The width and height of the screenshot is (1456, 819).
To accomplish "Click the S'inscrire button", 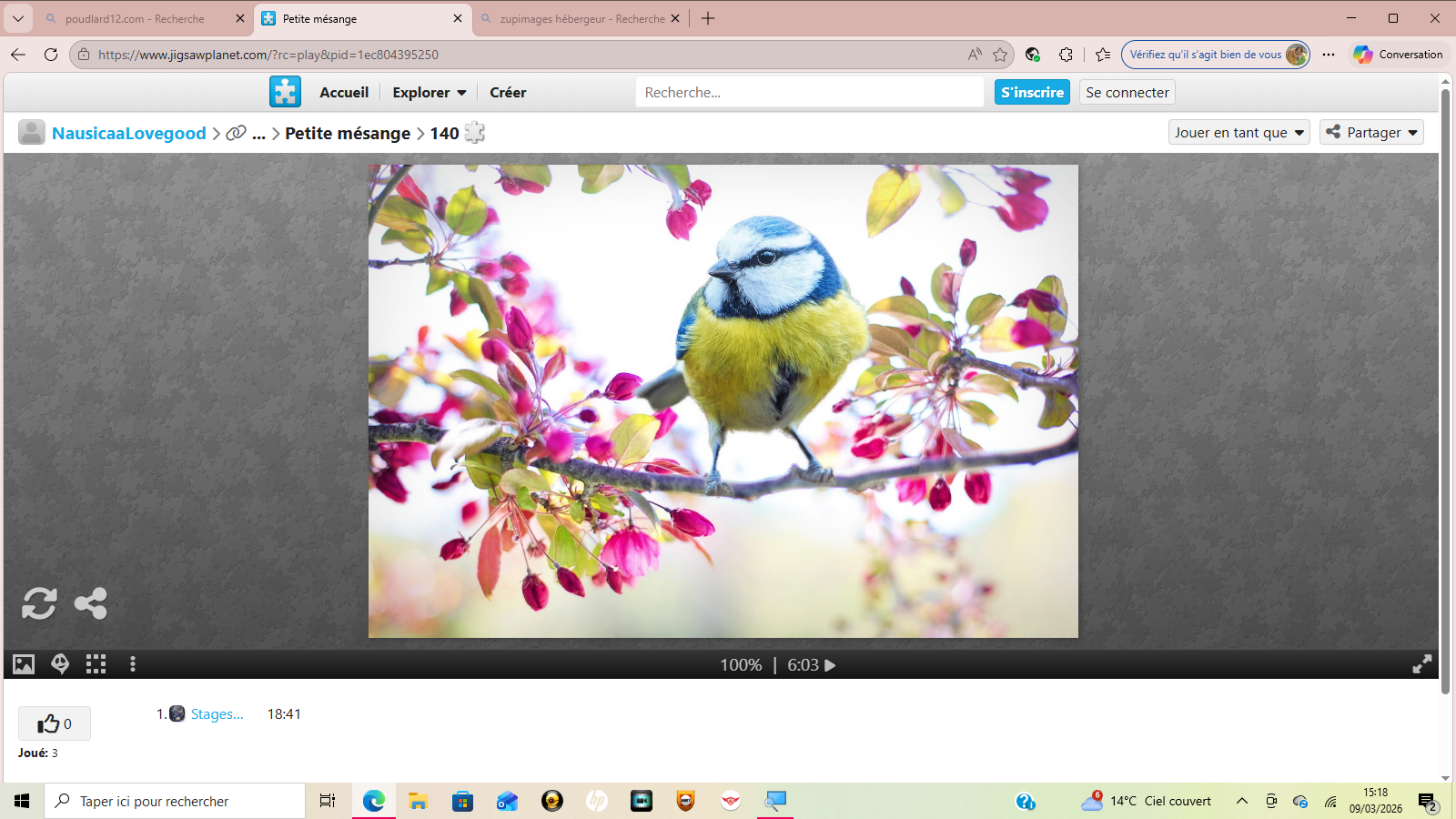I will point(1032,92).
